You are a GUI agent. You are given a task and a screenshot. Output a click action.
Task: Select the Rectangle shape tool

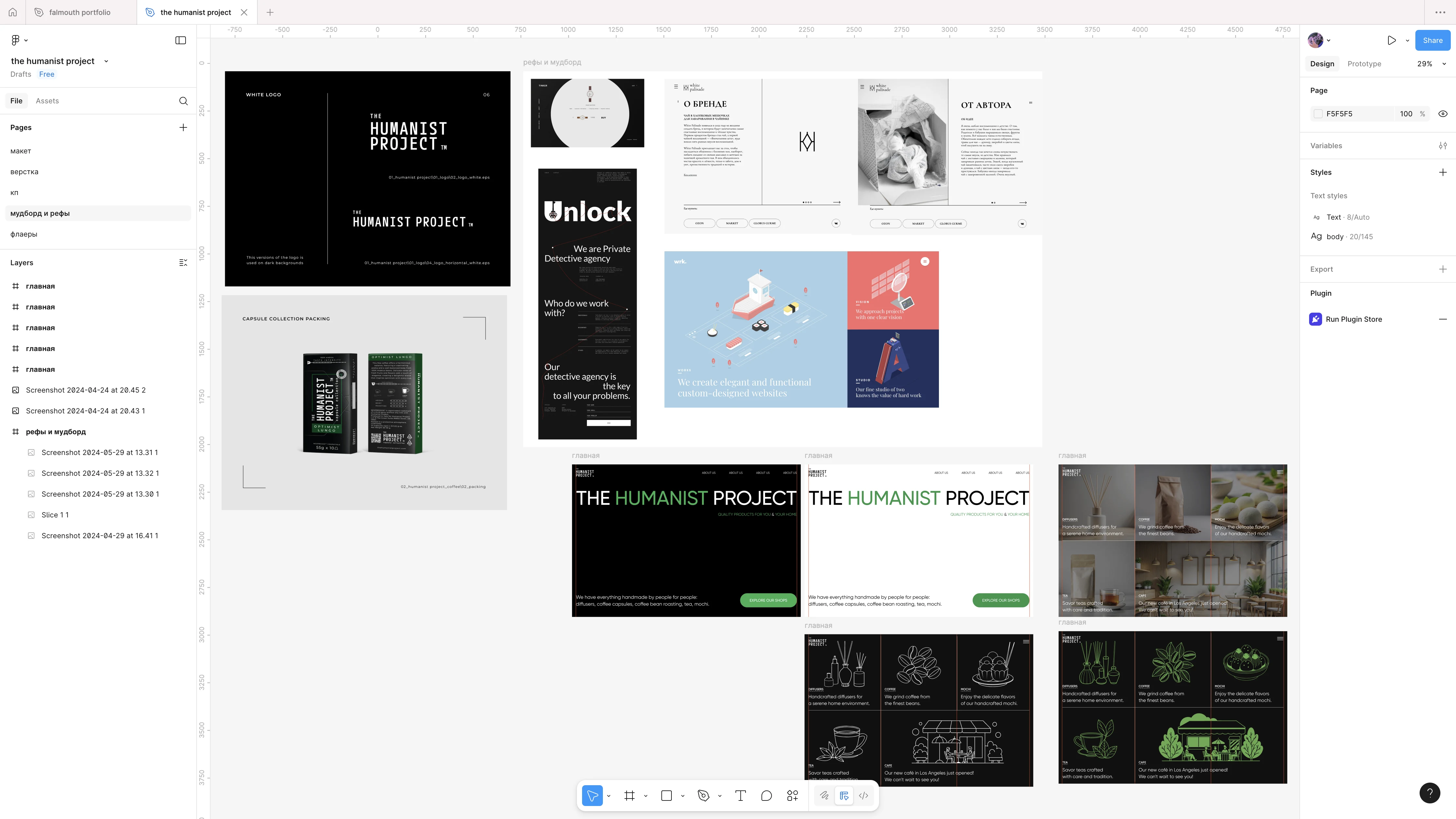(666, 795)
